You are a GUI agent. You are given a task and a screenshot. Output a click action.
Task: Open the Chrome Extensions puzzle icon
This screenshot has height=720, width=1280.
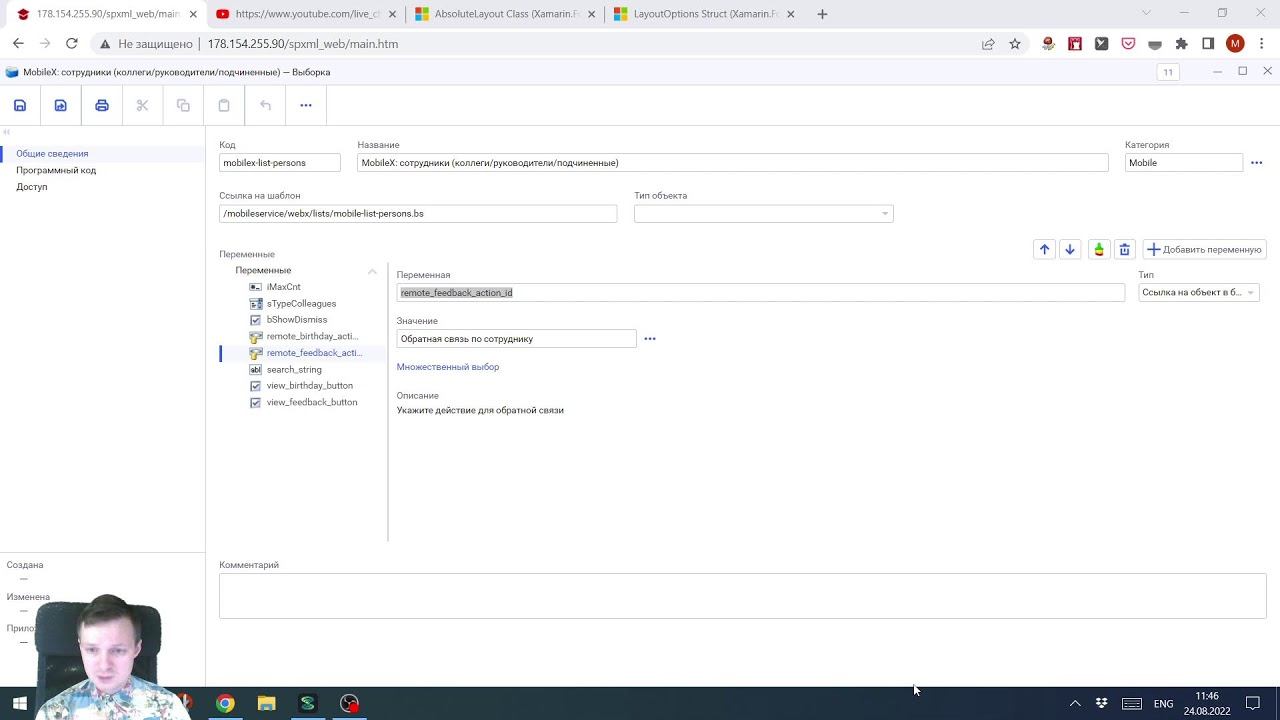click(1182, 44)
